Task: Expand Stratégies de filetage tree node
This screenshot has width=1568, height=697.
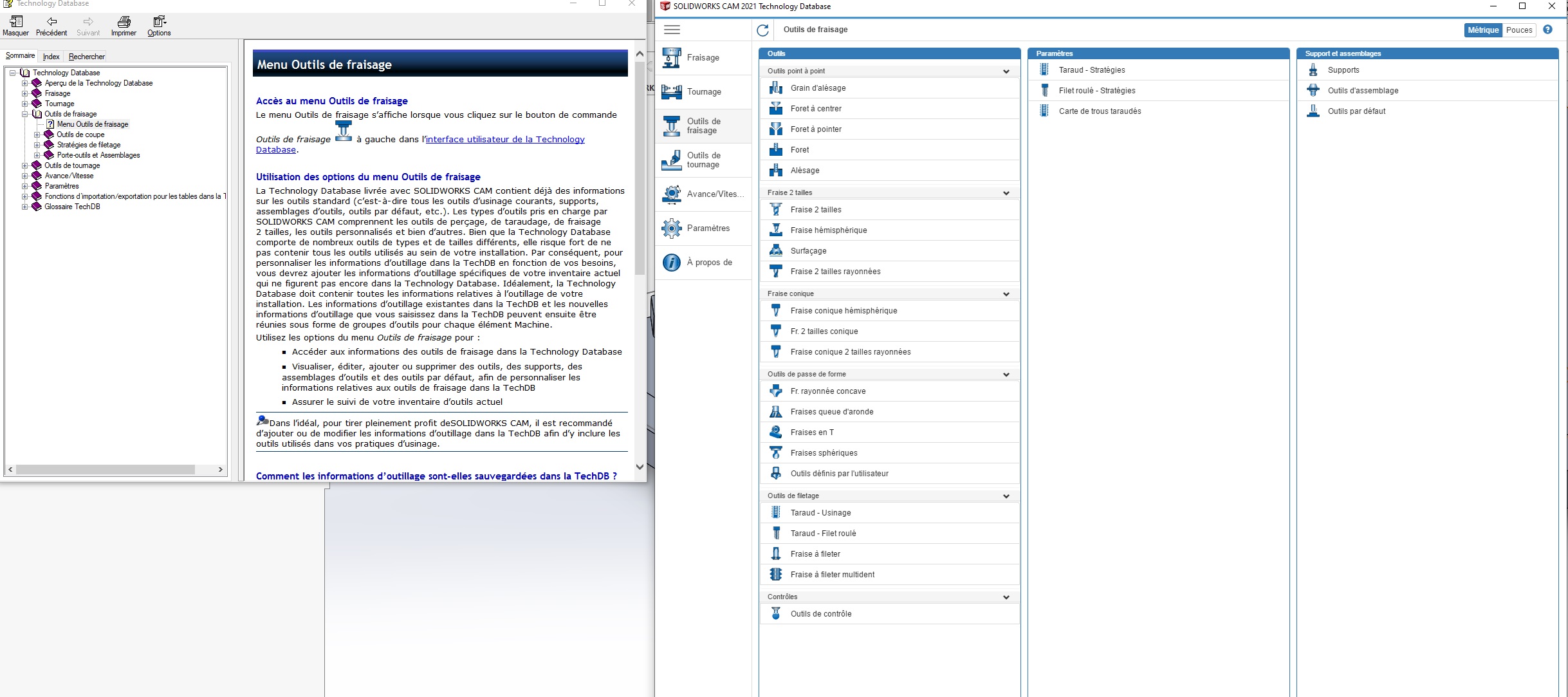Action: (37, 145)
